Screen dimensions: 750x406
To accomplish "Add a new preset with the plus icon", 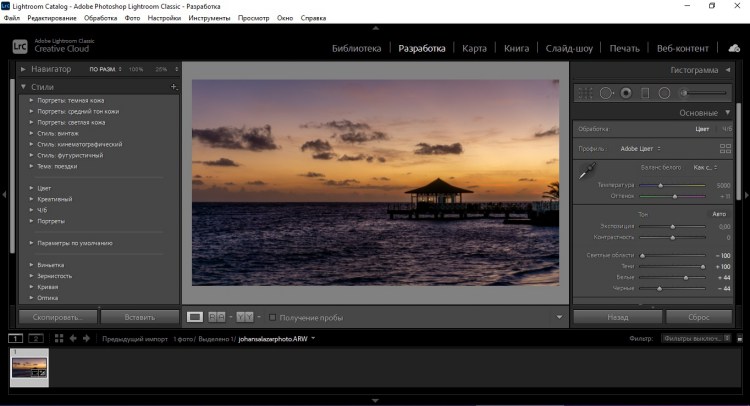I will pyautogui.click(x=173, y=87).
